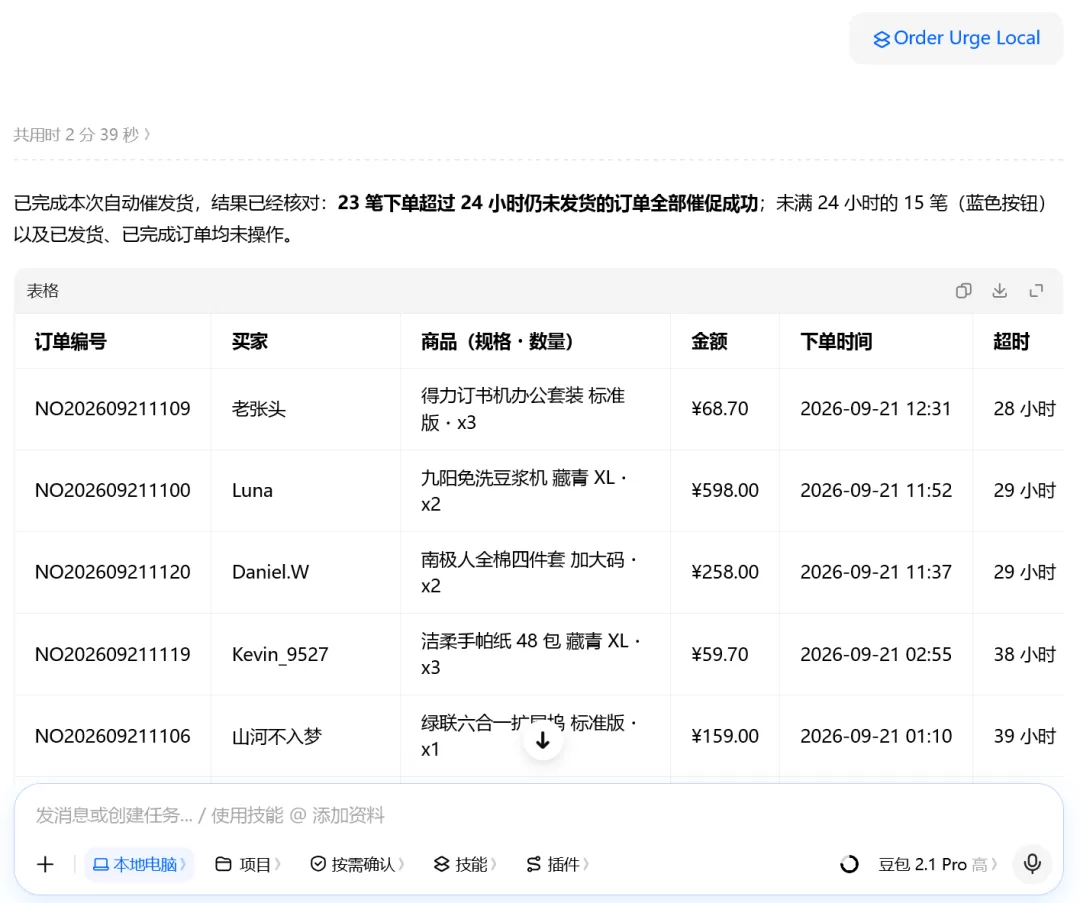This screenshot has width=1080, height=903.
Task: Click buyer name 山河不入梦
Action: pyautogui.click(x=277, y=736)
